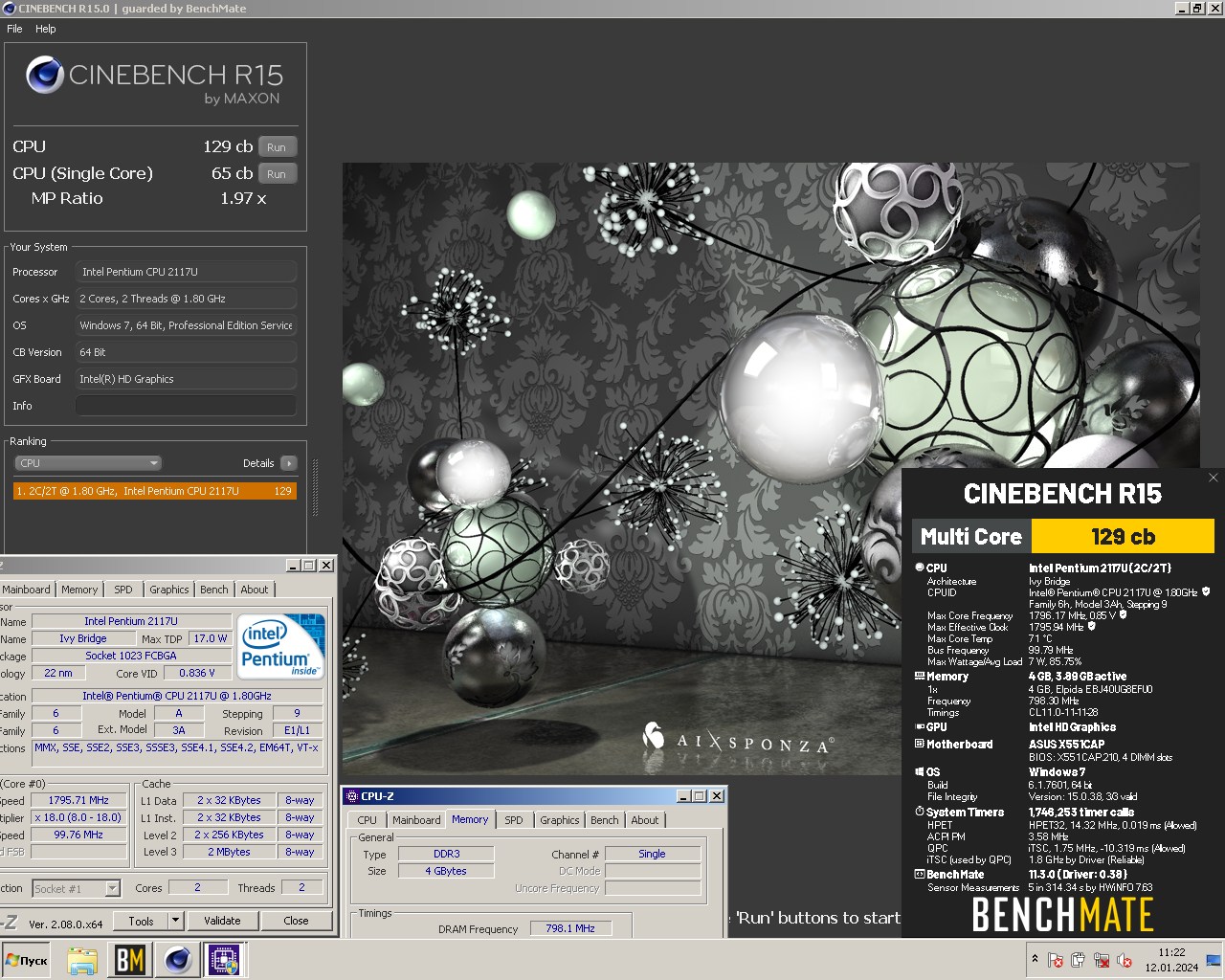Select the Intel Pentium CPU 2117U ranking row
This screenshot has width=1225, height=980.
pos(154,491)
